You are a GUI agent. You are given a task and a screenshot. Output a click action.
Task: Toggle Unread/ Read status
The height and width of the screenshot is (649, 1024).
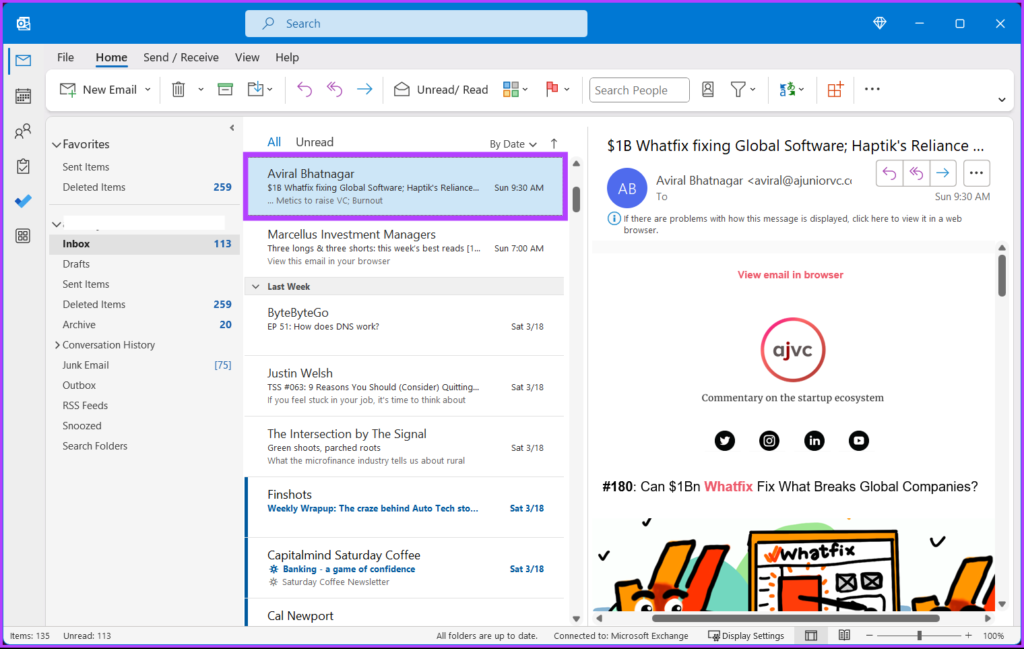(x=441, y=89)
